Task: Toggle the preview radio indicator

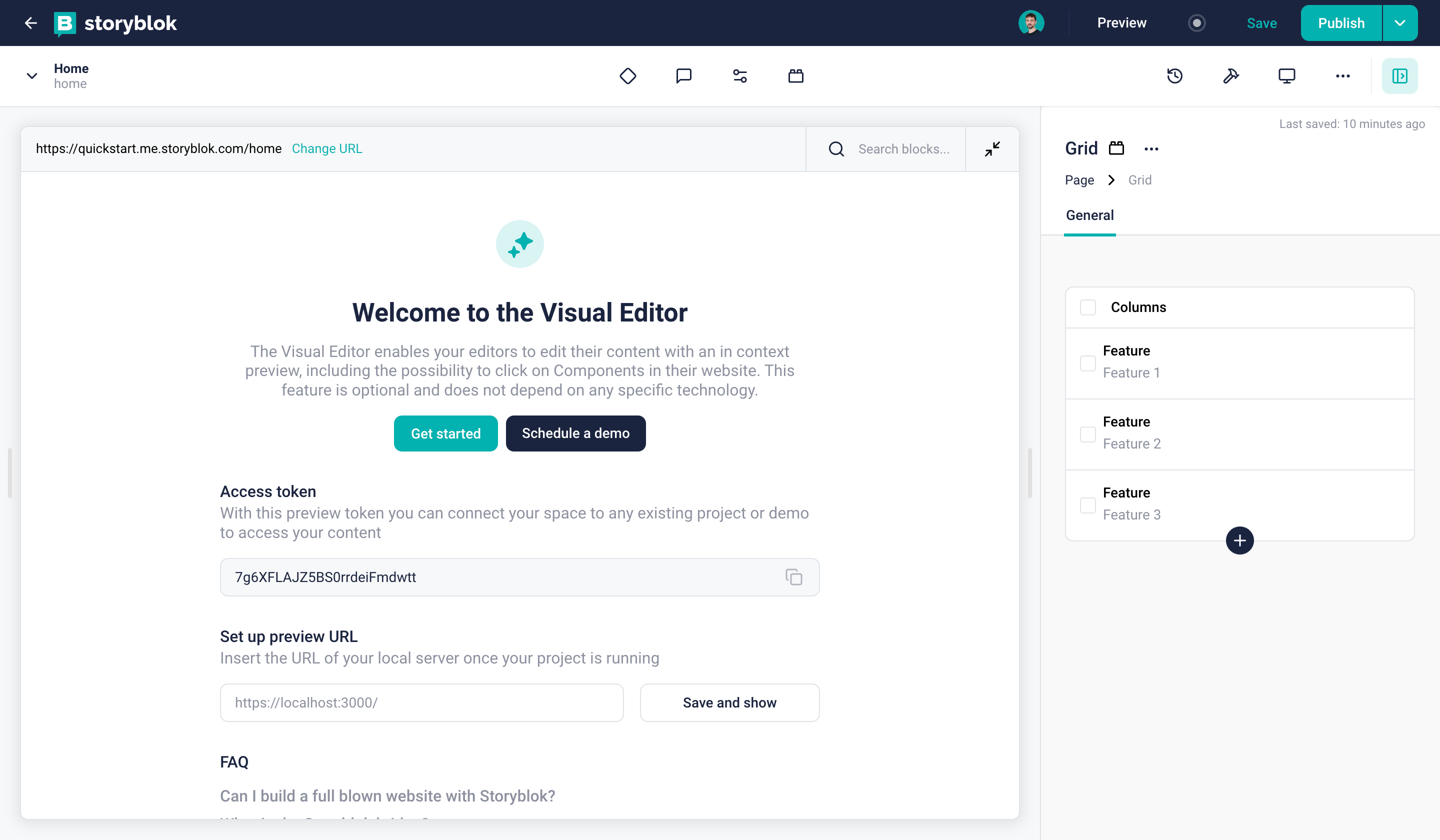Action: (x=1196, y=23)
